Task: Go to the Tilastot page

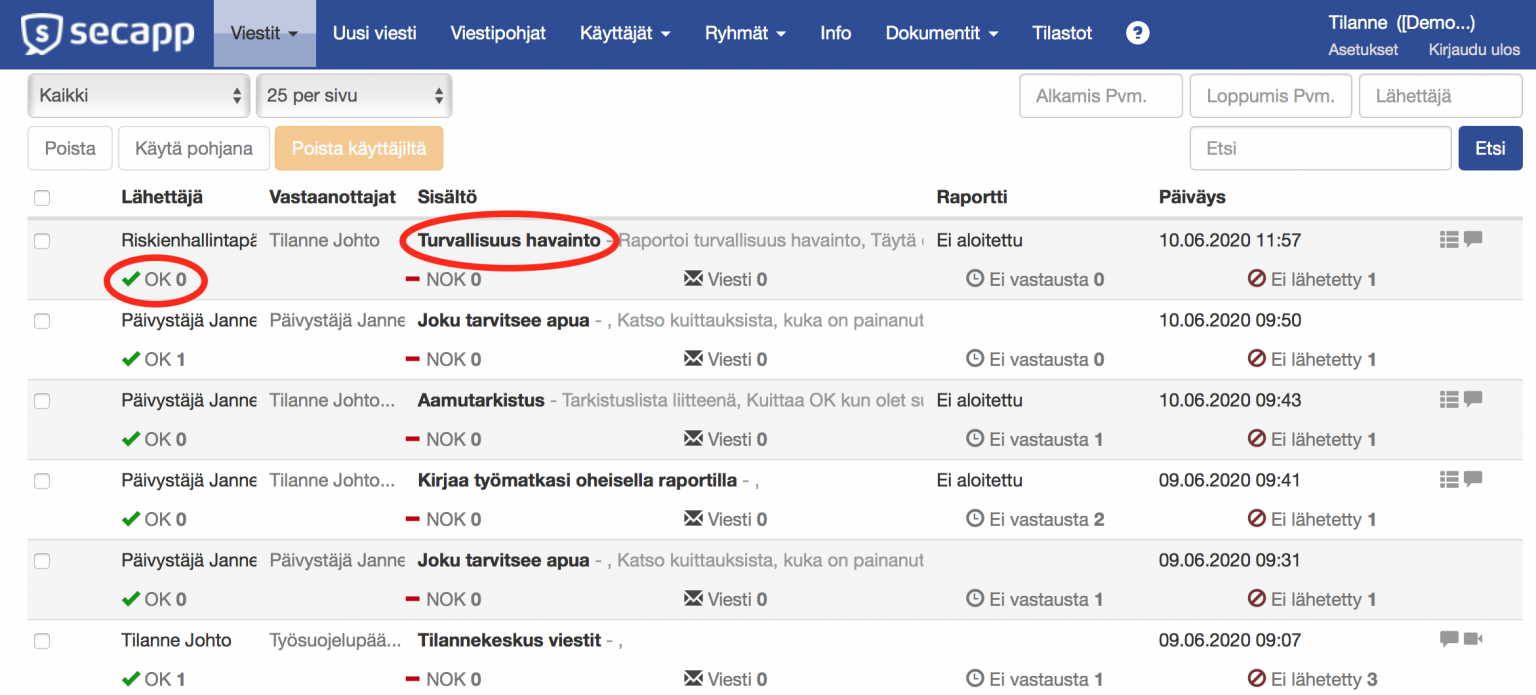Action: 1062,33
